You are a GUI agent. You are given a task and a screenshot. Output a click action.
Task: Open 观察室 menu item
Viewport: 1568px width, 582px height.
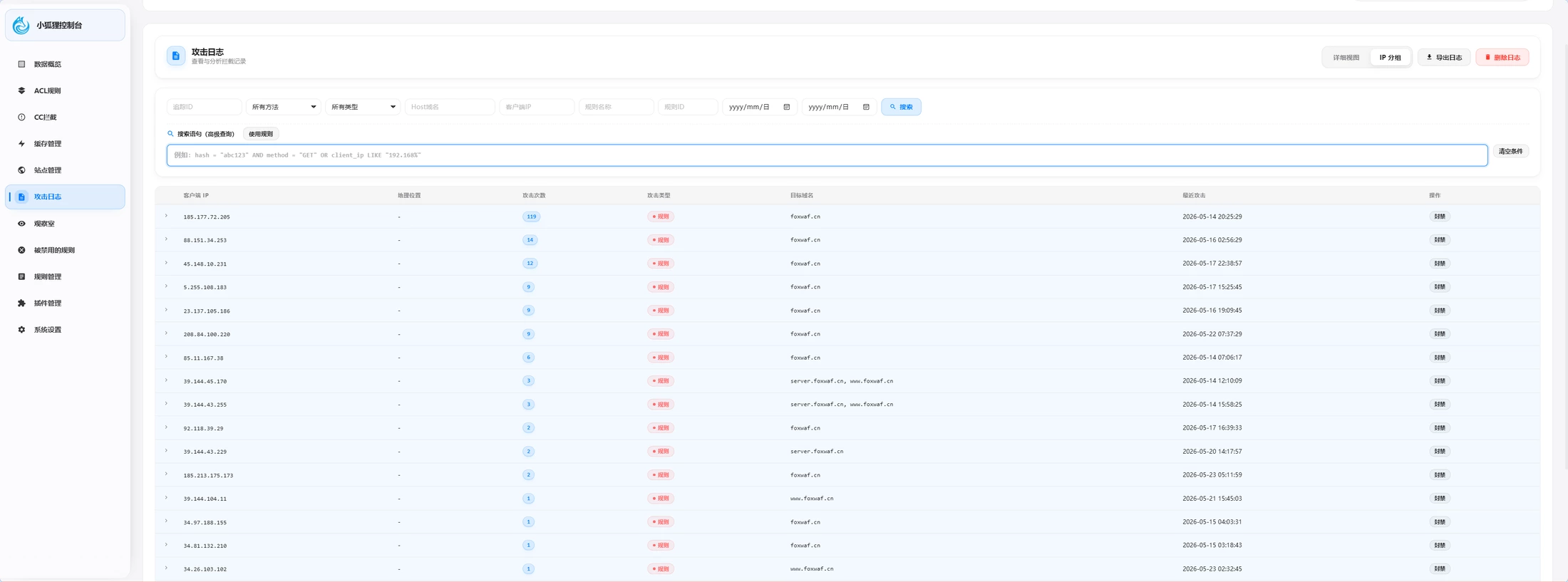tap(65, 224)
